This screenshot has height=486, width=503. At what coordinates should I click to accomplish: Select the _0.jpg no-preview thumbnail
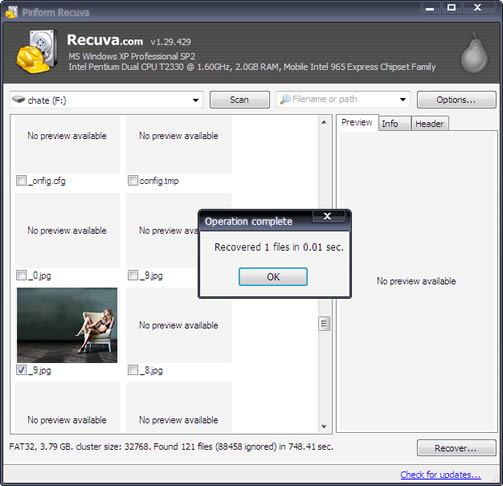click(67, 230)
